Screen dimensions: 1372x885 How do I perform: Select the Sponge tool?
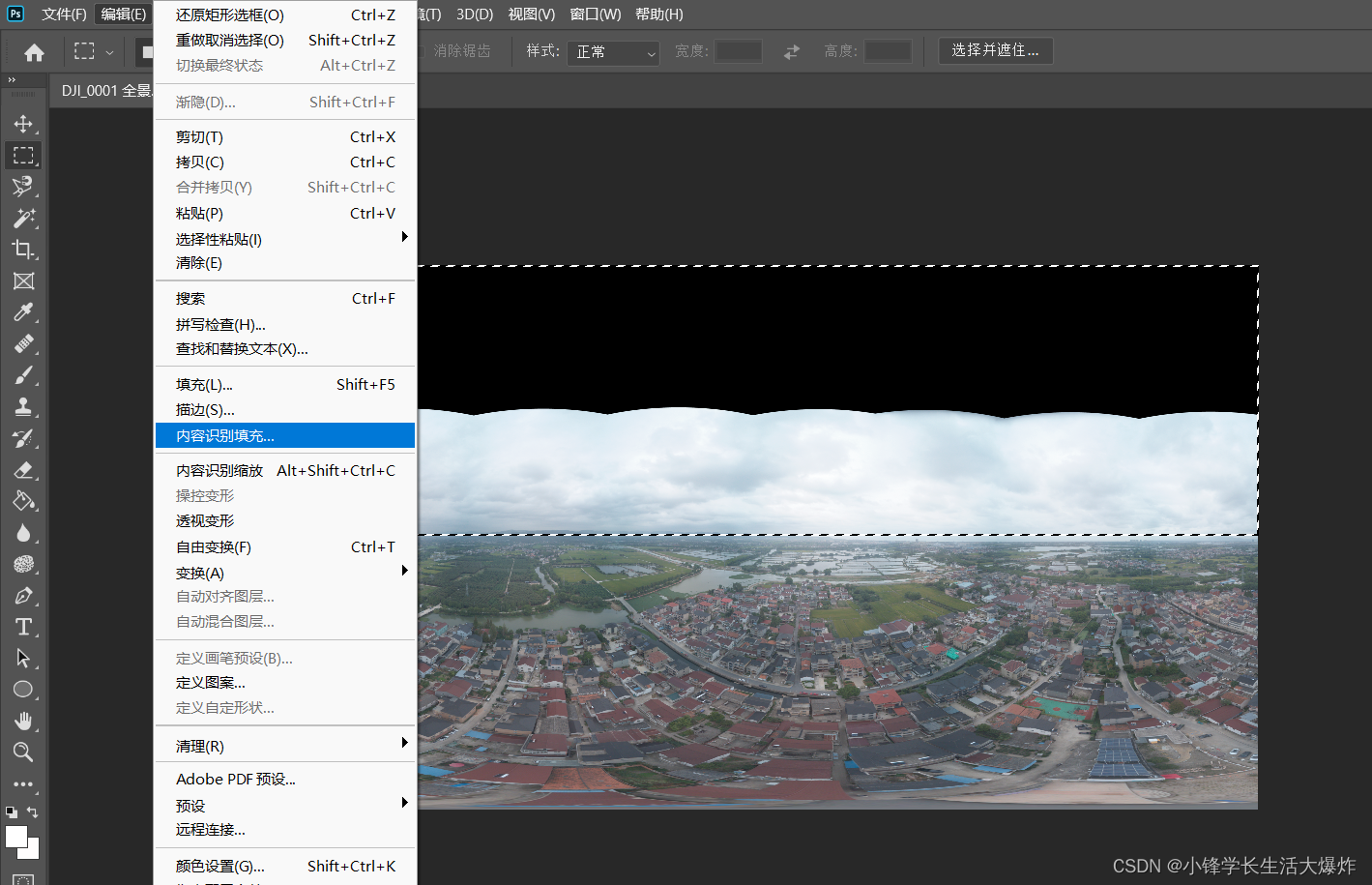(x=23, y=564)
